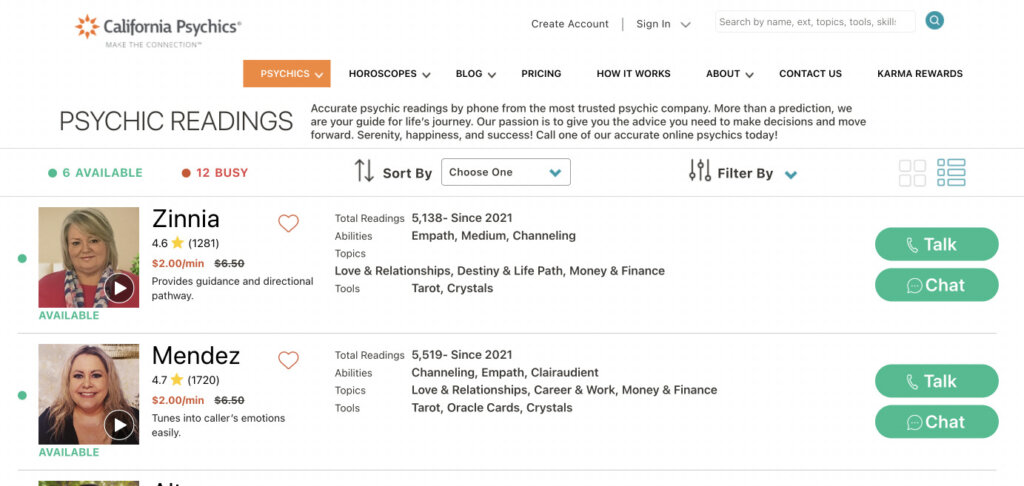
Task: Start a Talk call with Mendez
Action: coord(936,381)
